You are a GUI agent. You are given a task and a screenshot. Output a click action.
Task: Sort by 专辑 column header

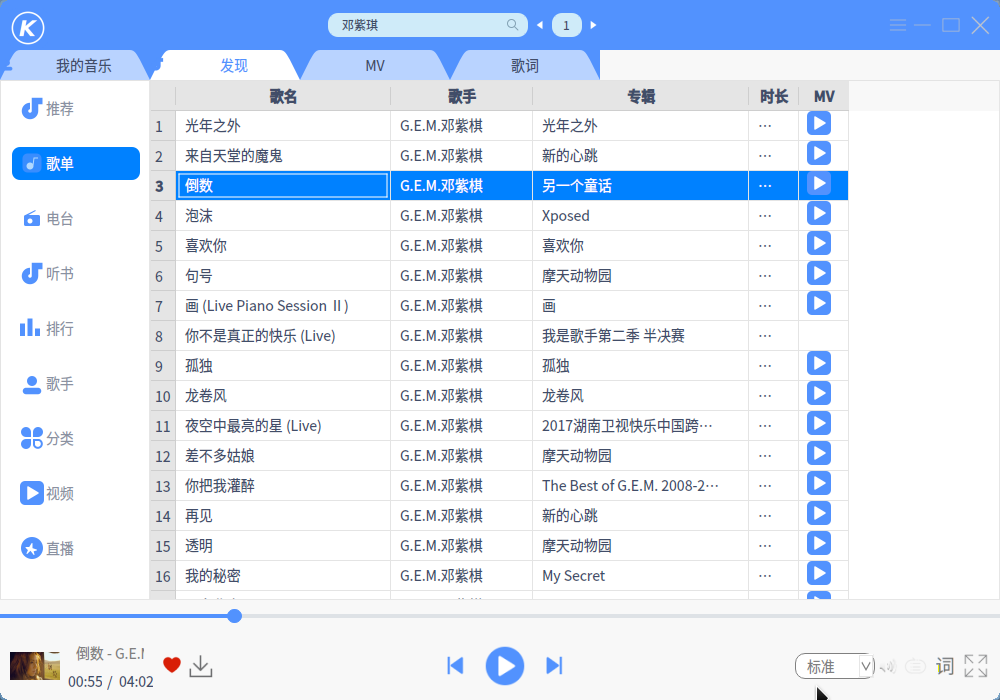[x=641, y=96]
